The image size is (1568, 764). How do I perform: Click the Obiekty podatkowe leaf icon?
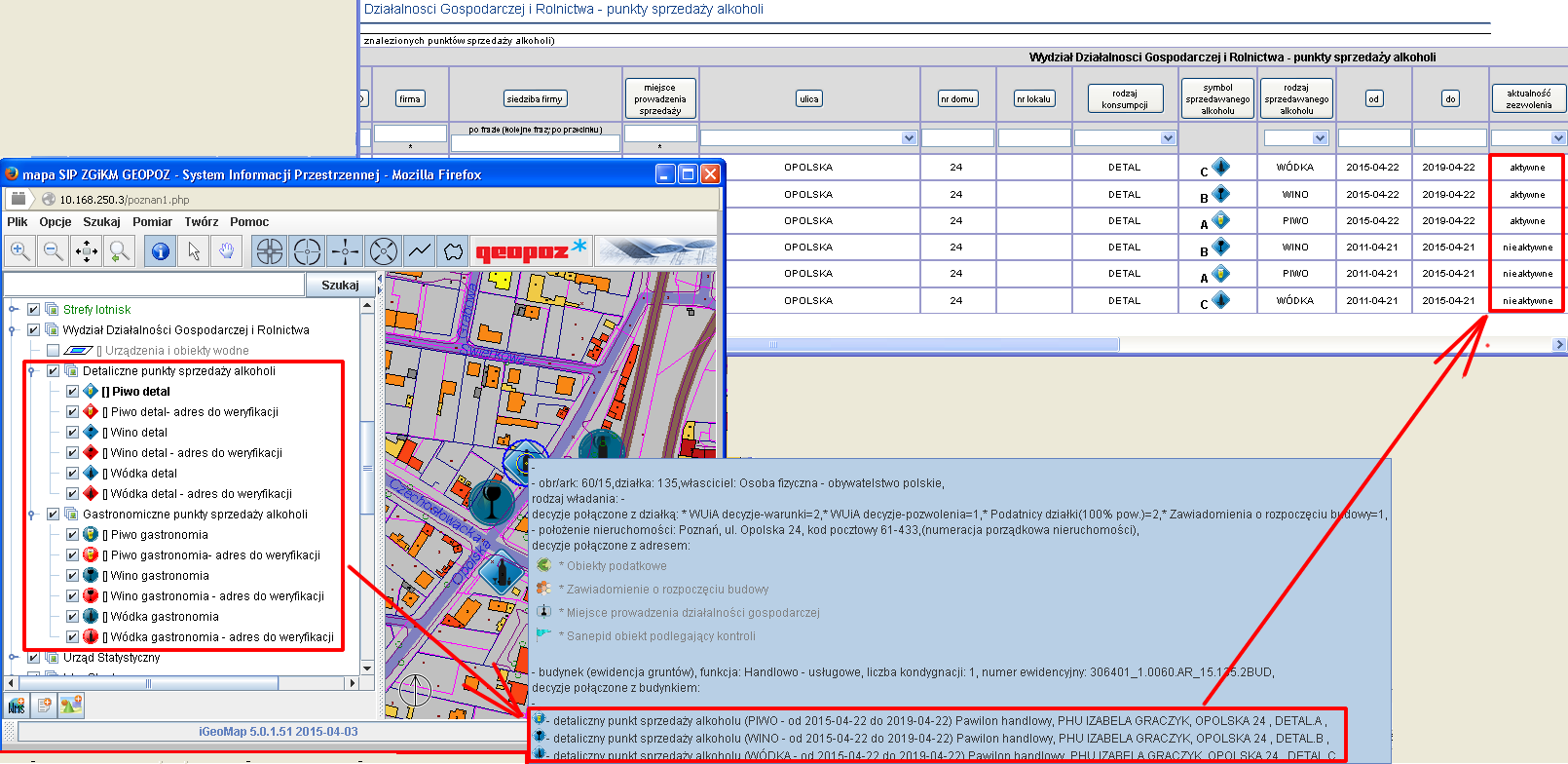tap(543, 565)
